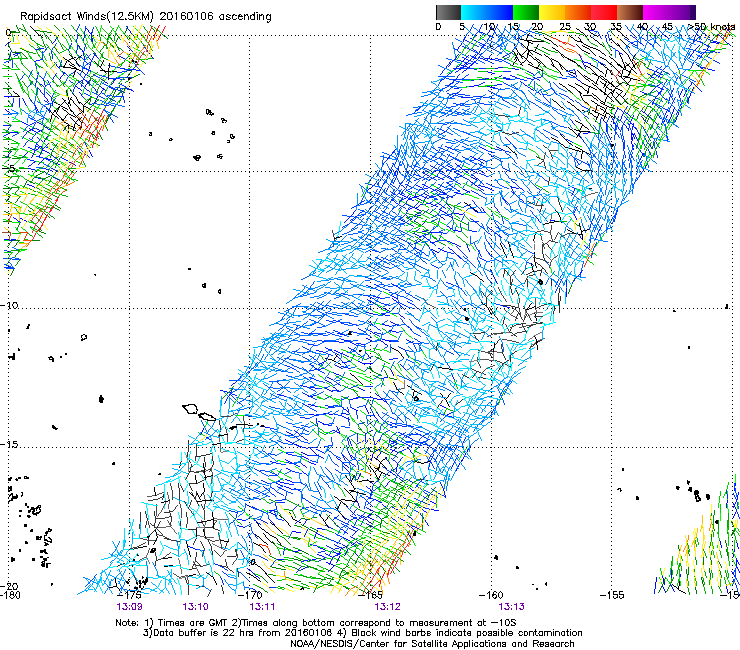Click the latitude label -15
740x650 pixels.
coord(10,445)
